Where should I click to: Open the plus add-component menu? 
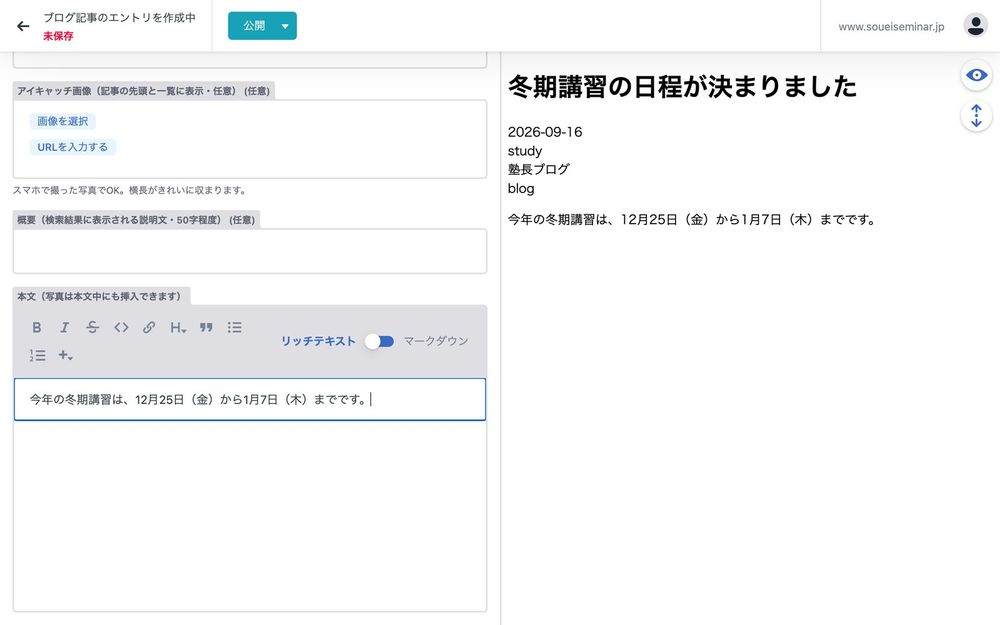(x=65, y=355)
